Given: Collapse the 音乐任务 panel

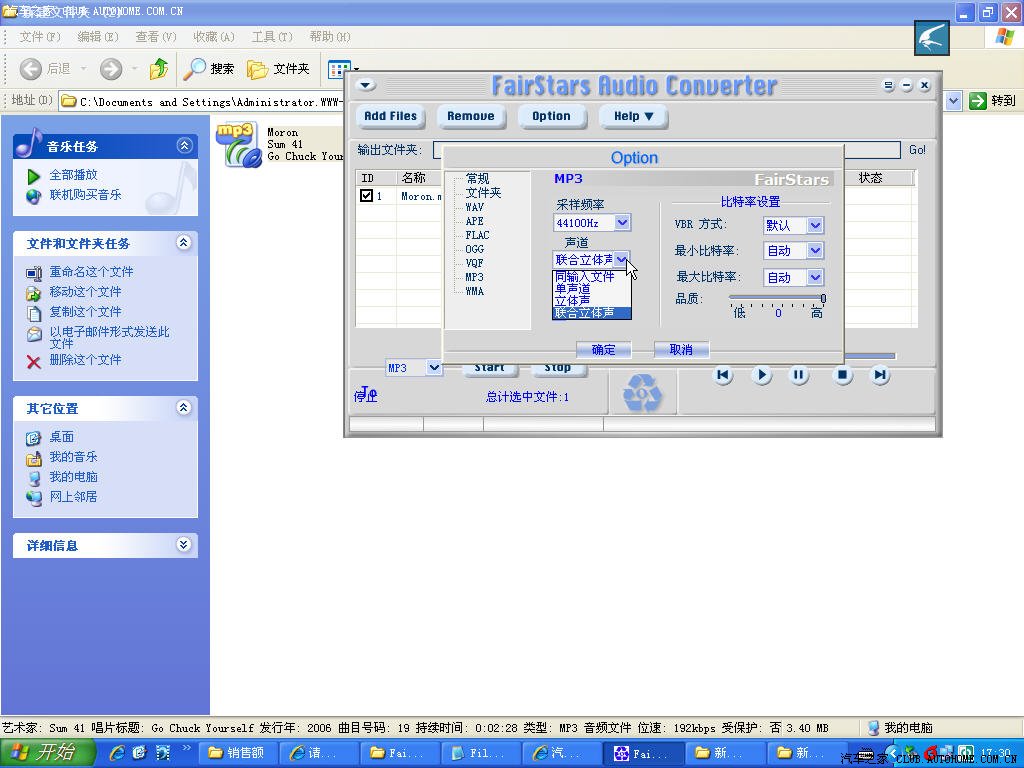Looking at the screenshot, I should (x=184, y=146).
